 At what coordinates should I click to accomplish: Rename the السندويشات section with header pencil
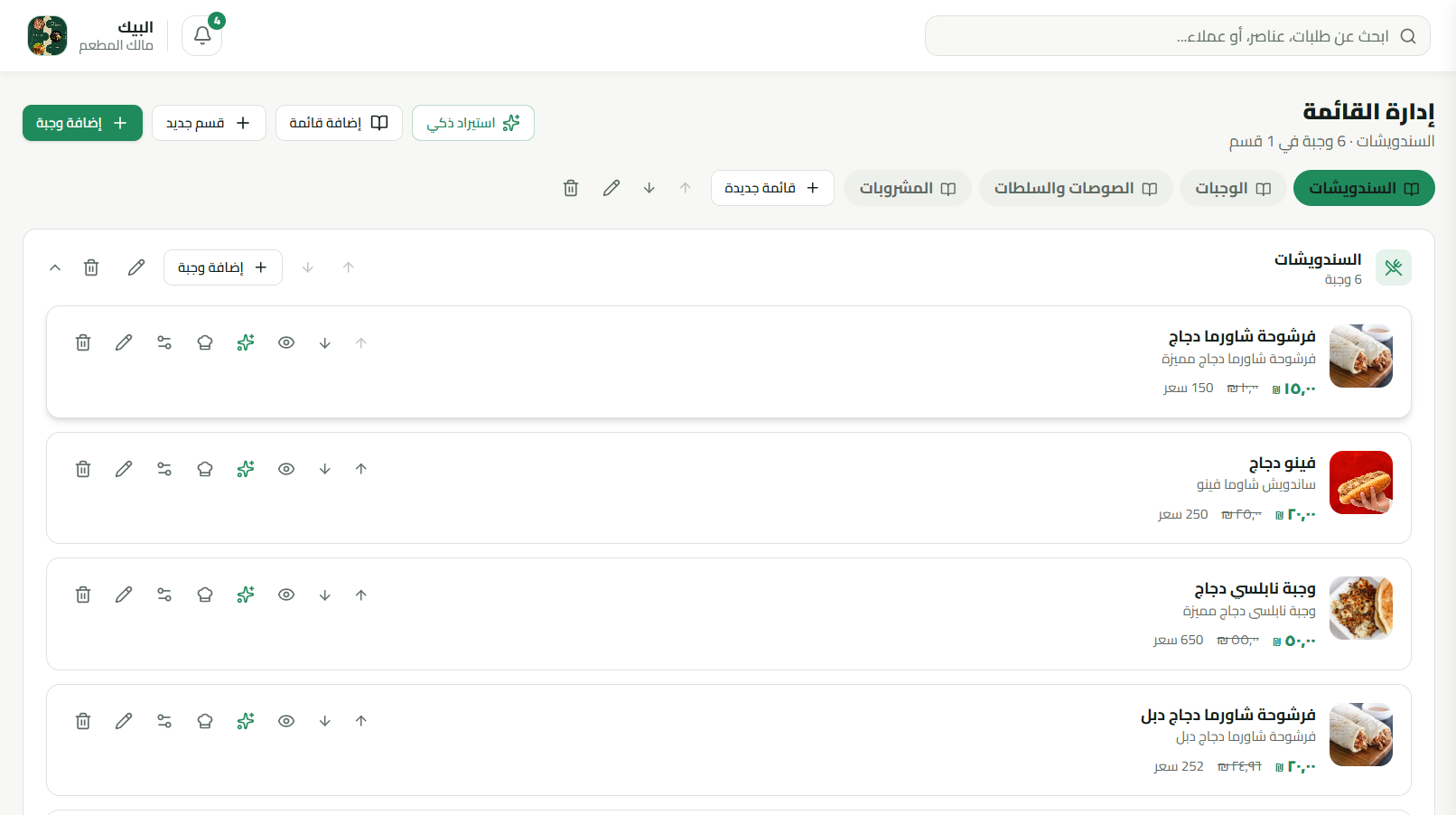(x=136, y=267)
